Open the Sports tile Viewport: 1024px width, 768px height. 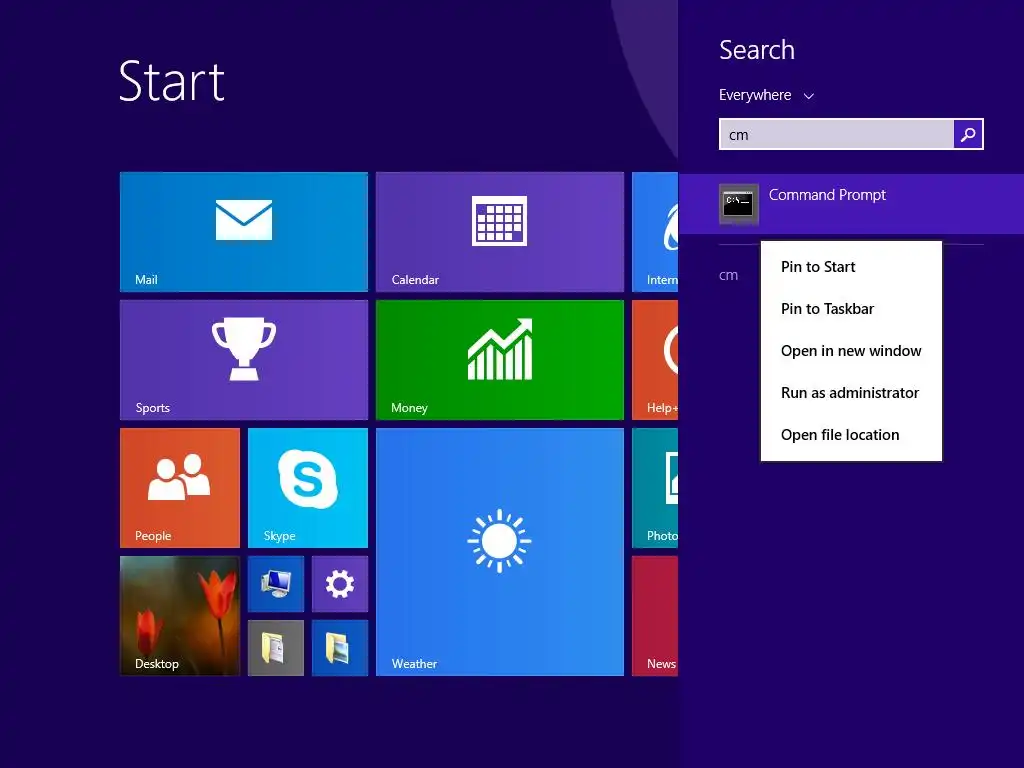click(x=244, y=360)
